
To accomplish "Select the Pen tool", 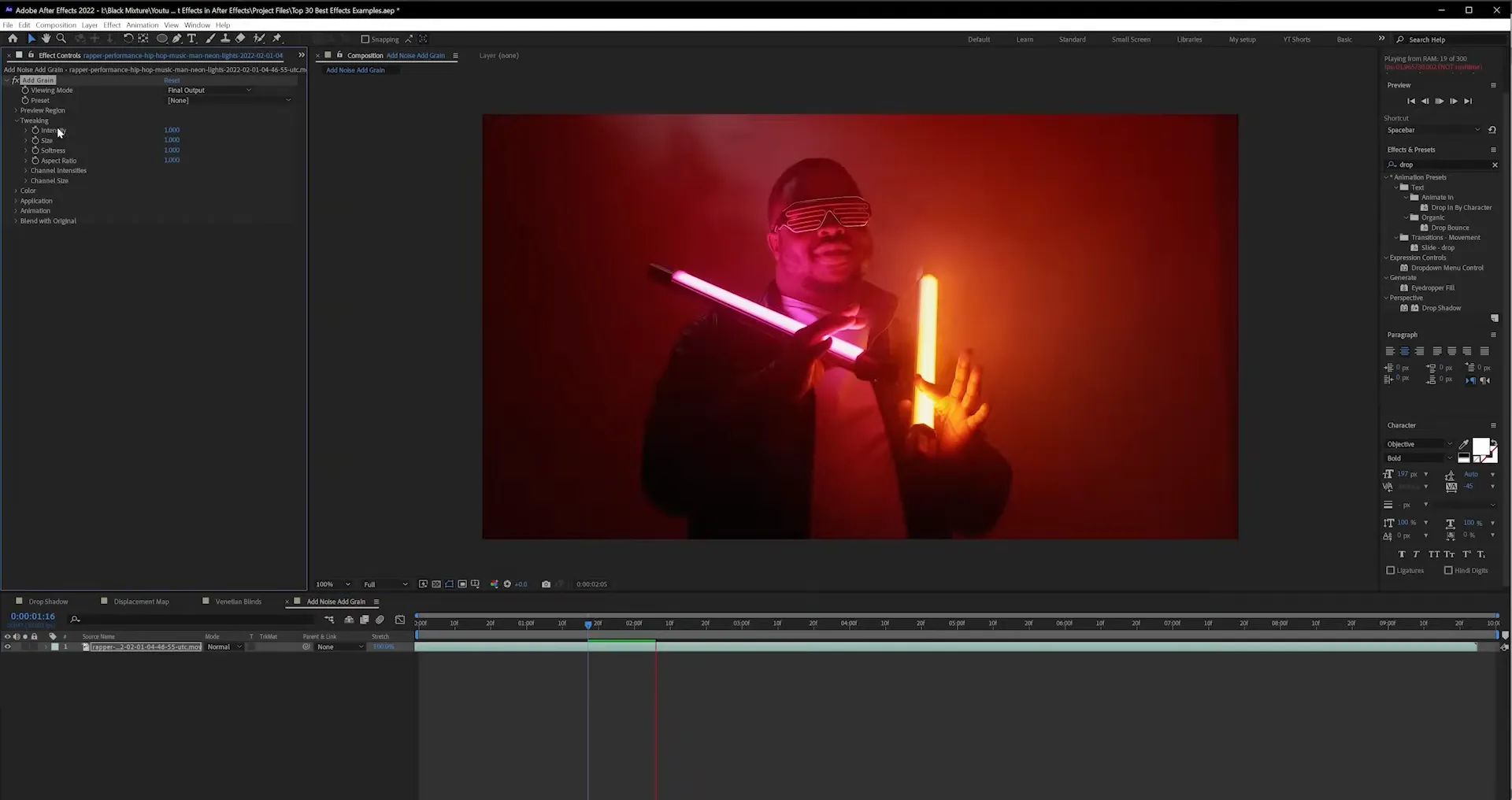I will tap(176, 38).
